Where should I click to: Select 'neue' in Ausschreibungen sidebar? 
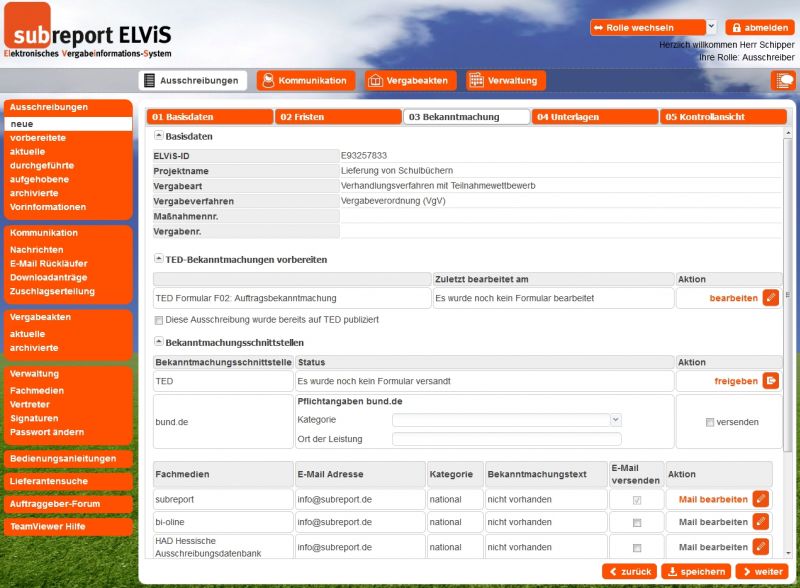[x=68, y=124]
